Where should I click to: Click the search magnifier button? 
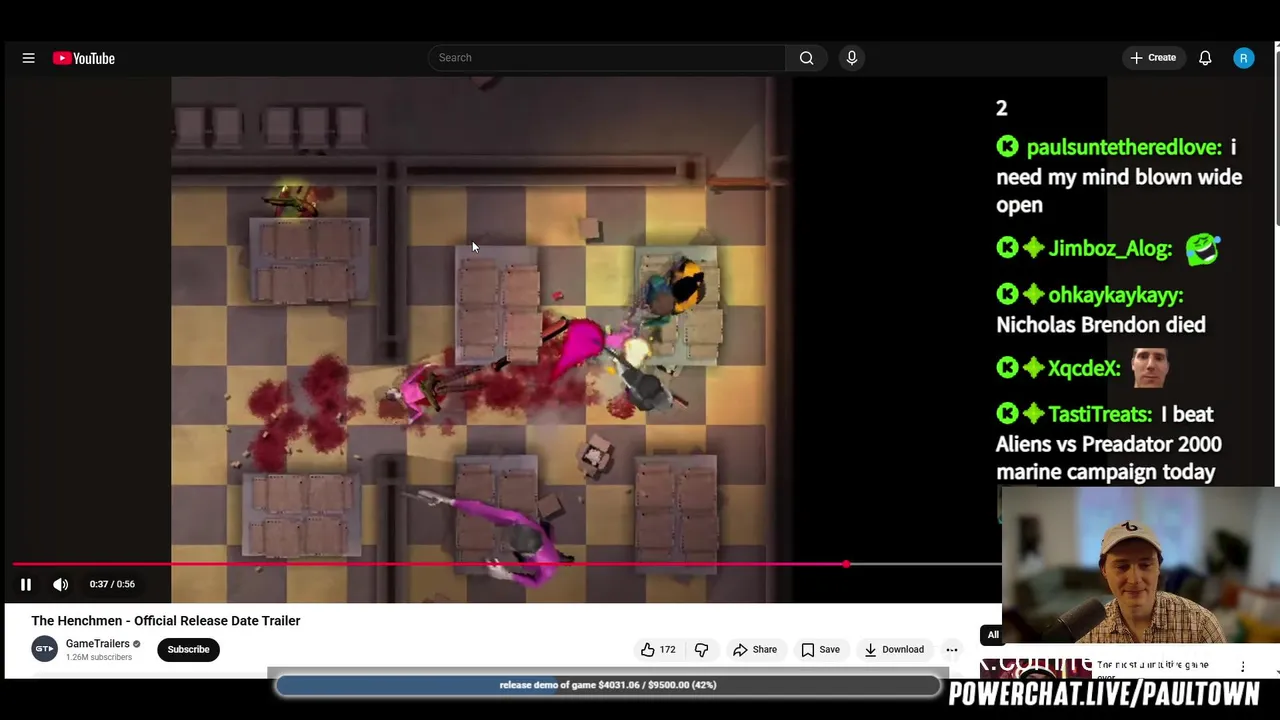[x=807, y=58]
